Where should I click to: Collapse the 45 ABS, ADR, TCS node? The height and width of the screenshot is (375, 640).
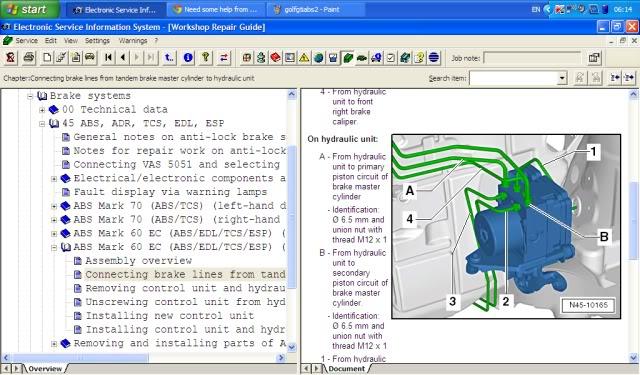click(x=42, y=124)
